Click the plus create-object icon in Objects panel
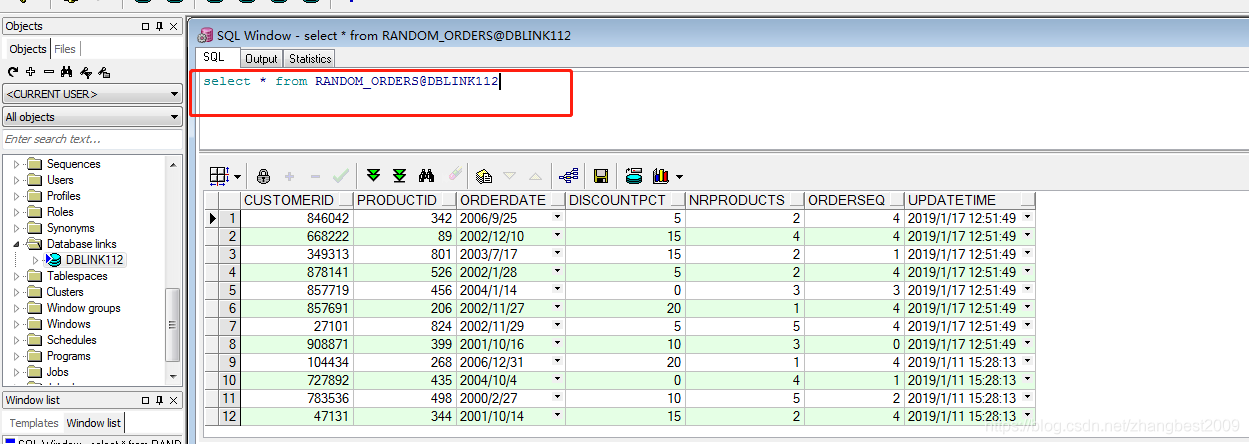1249x444 pixels. tap(30, 72)
